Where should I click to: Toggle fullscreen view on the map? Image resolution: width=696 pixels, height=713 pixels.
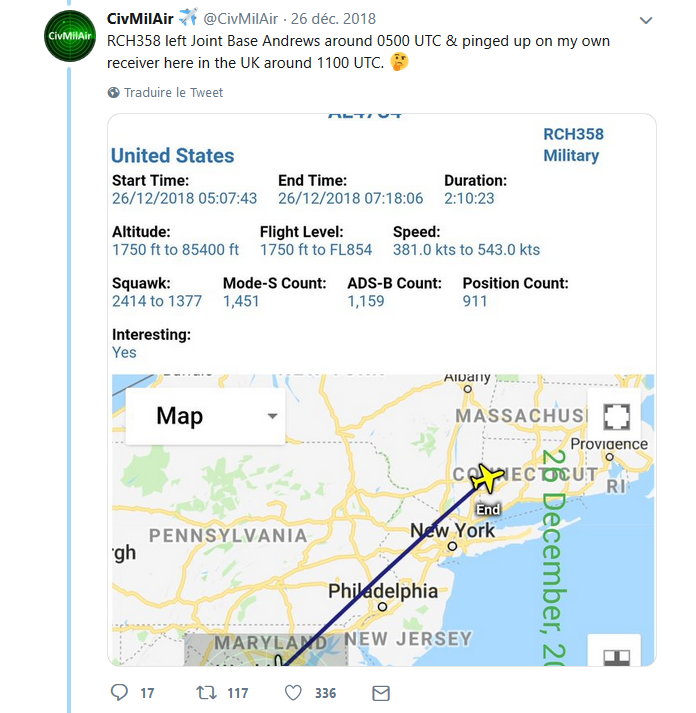(x=615, y=416)
